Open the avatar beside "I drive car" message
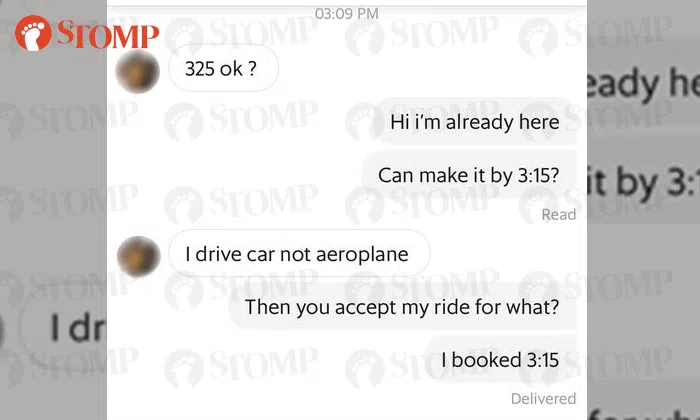Screen dimensions: 700x420 [x=137, y=255]
